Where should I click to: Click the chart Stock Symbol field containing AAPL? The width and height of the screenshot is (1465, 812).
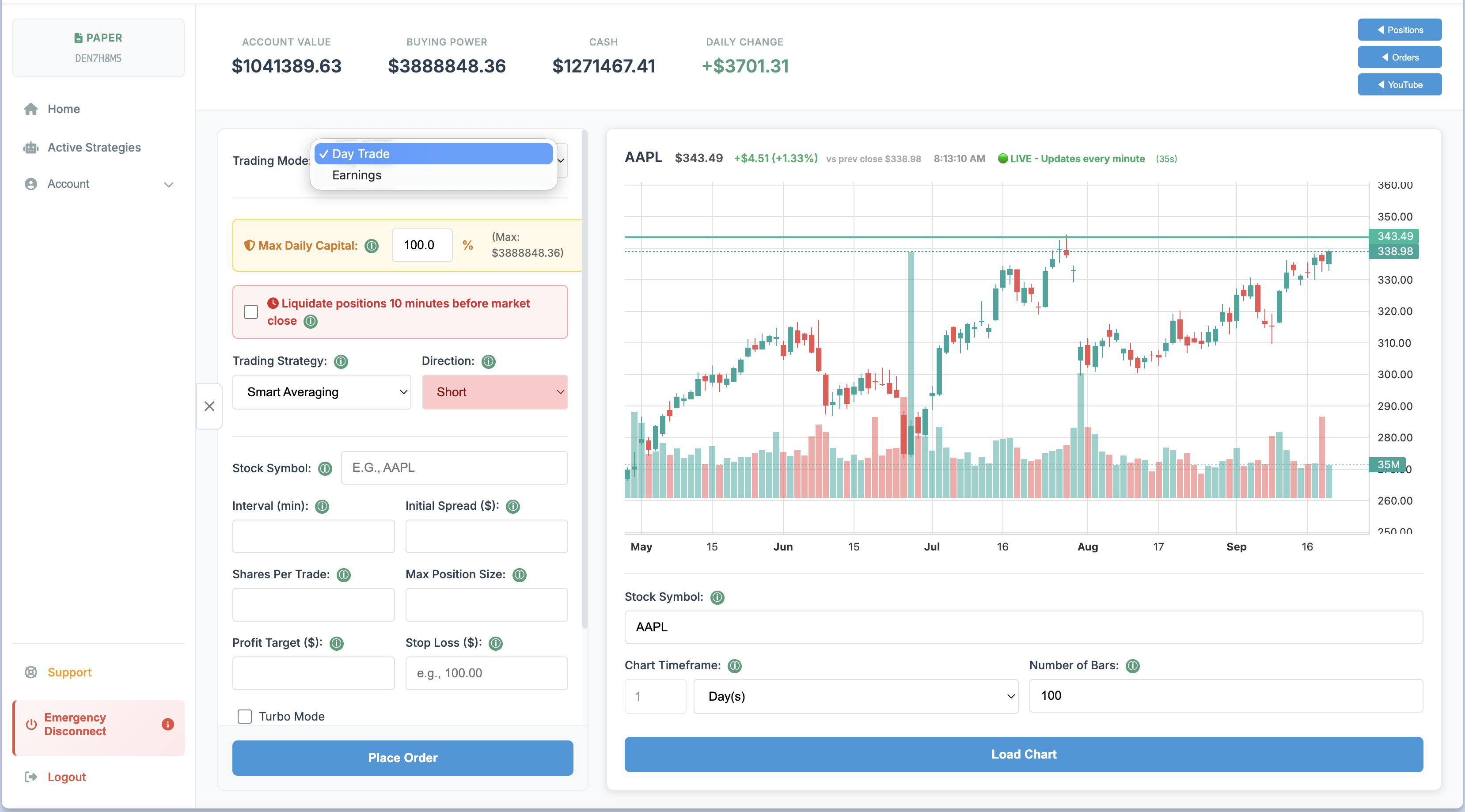[1024, 627]
